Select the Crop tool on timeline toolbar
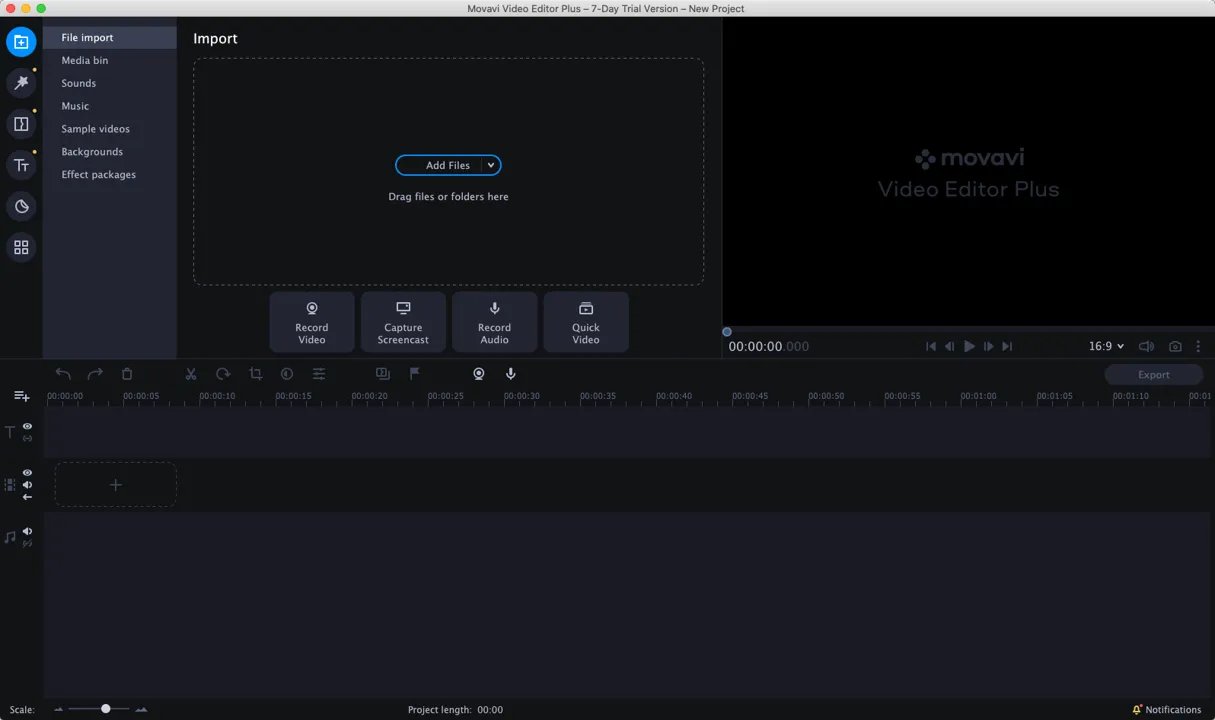The height and width of the screenshot is (720, 1215). click(x=255, y=374)
